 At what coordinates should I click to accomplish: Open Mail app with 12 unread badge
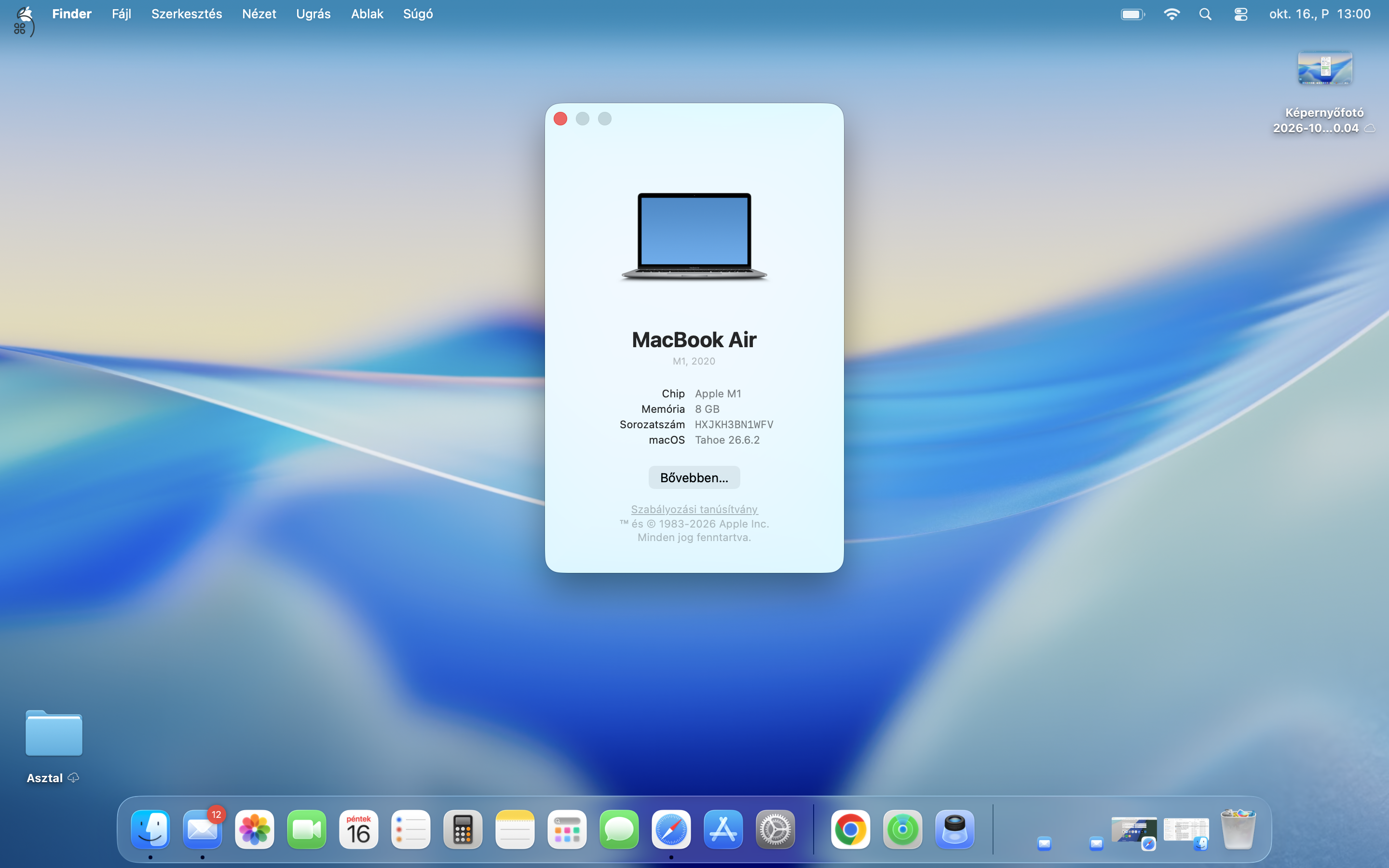click(203, 829)
